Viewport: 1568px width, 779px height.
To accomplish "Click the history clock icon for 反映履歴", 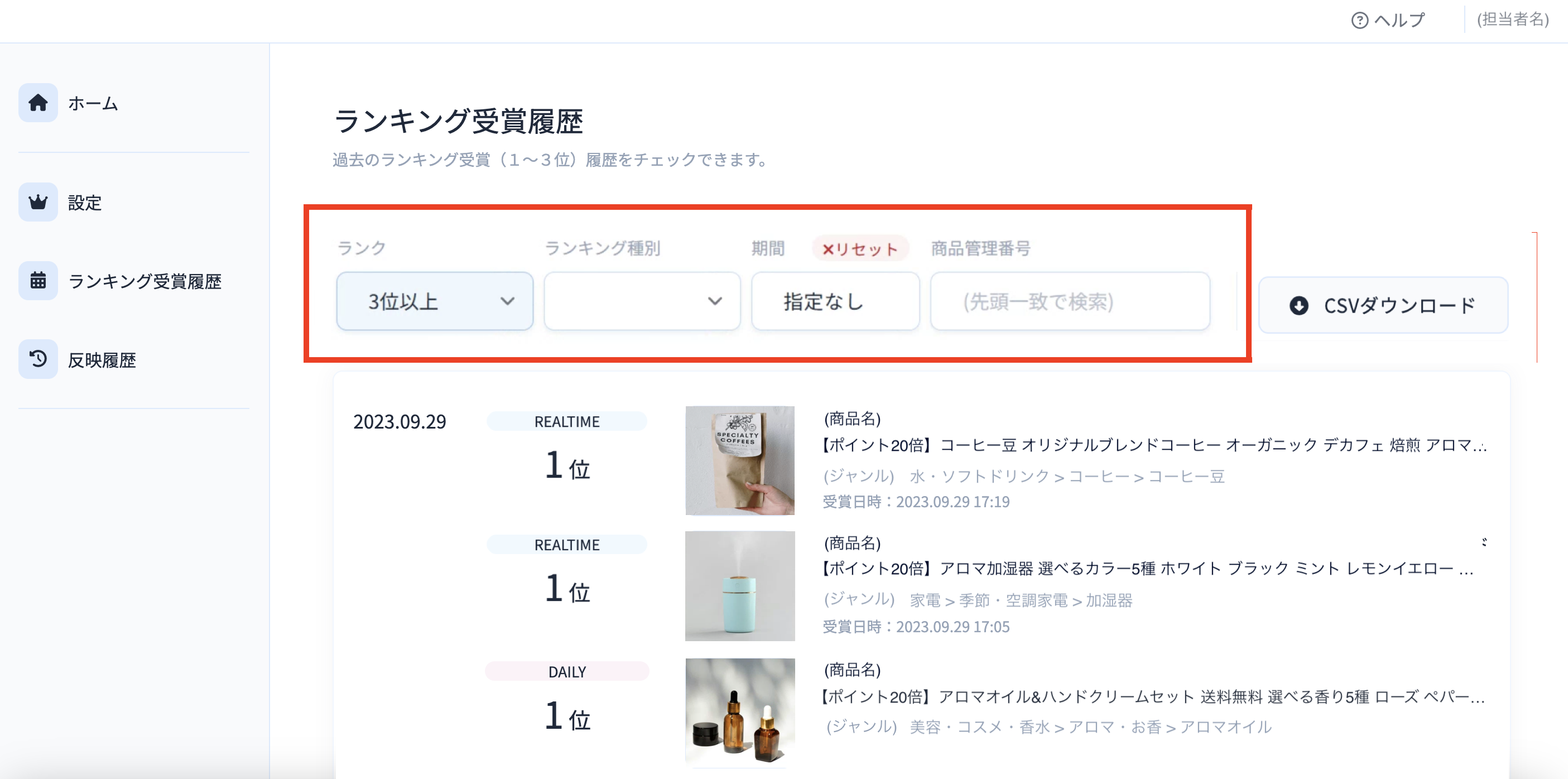I will pos(38,359).
